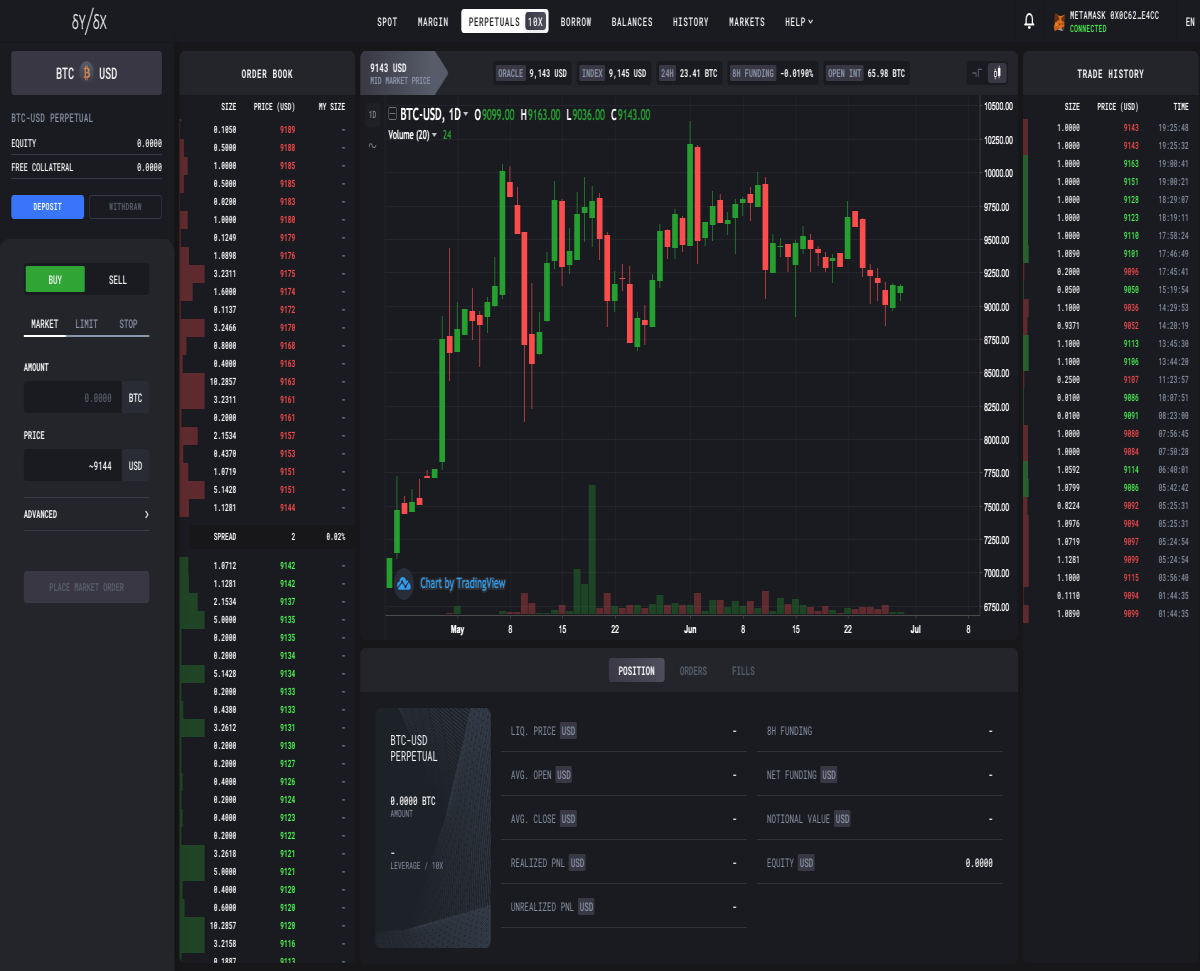Viewport: 1200px width, 971px height.
Task: Click the SPREAD row in the order book
Action: tap(267, 537)
